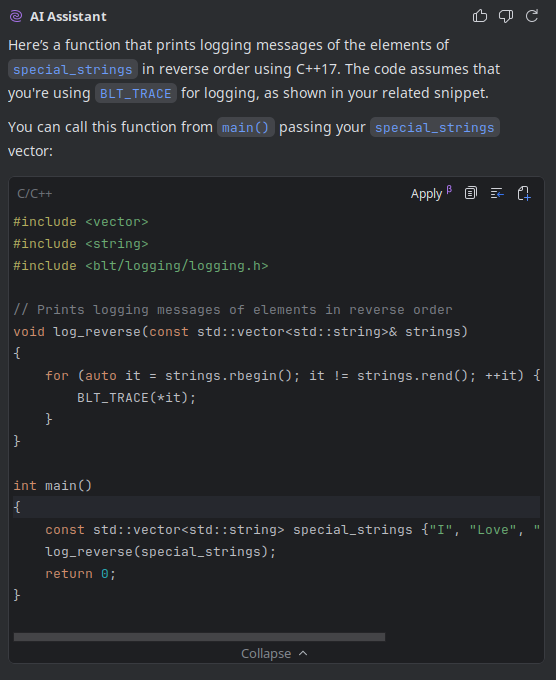This screenshot has width=556, height=680.
Task: Copy the code snippet to clipboard
Action: click(471, 193)
